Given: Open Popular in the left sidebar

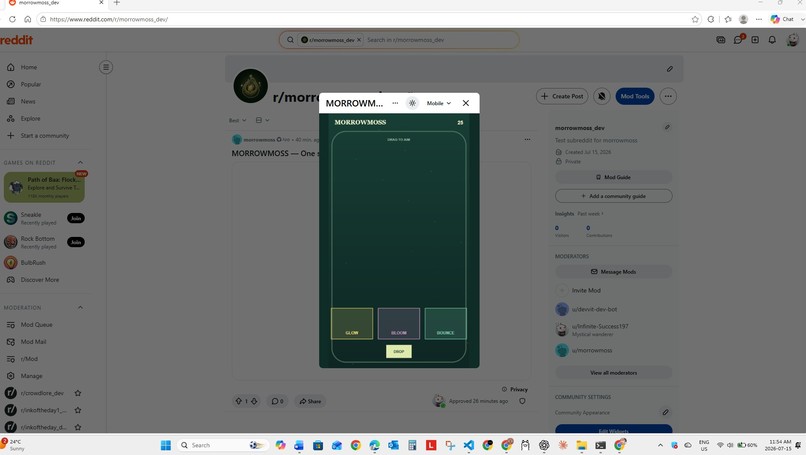Looking at the screenshot, I should (x=31, y=84).
